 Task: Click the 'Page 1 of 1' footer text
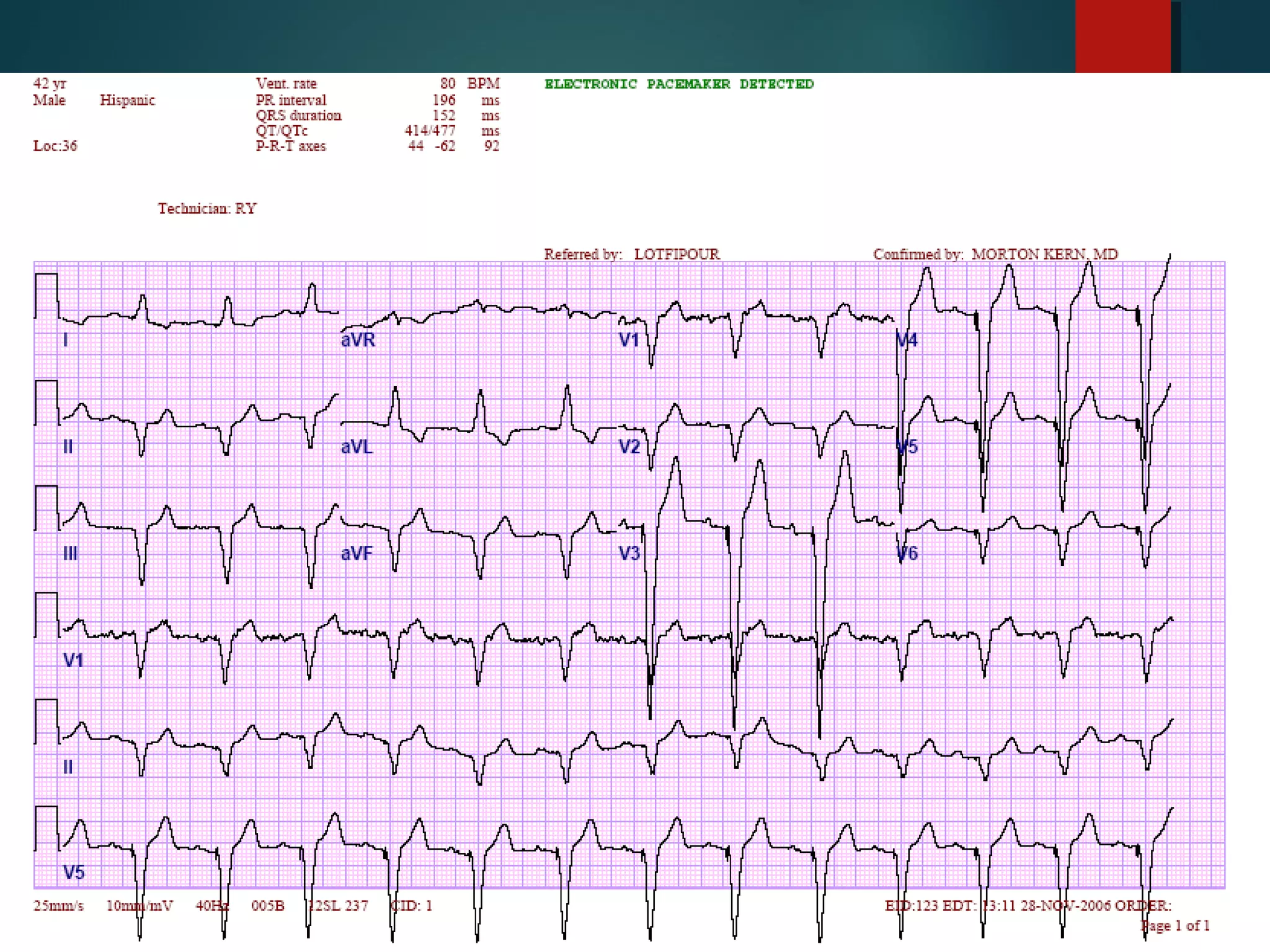[x=1175, y=926]
